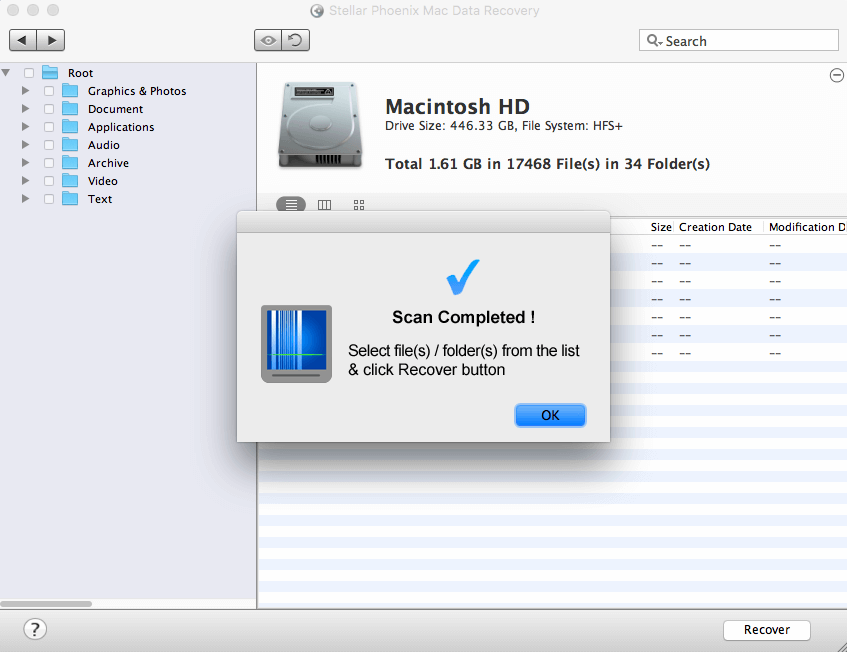The image size is (847, 652).
Task: Check the Video checkbox
Action: click(49, 181)
